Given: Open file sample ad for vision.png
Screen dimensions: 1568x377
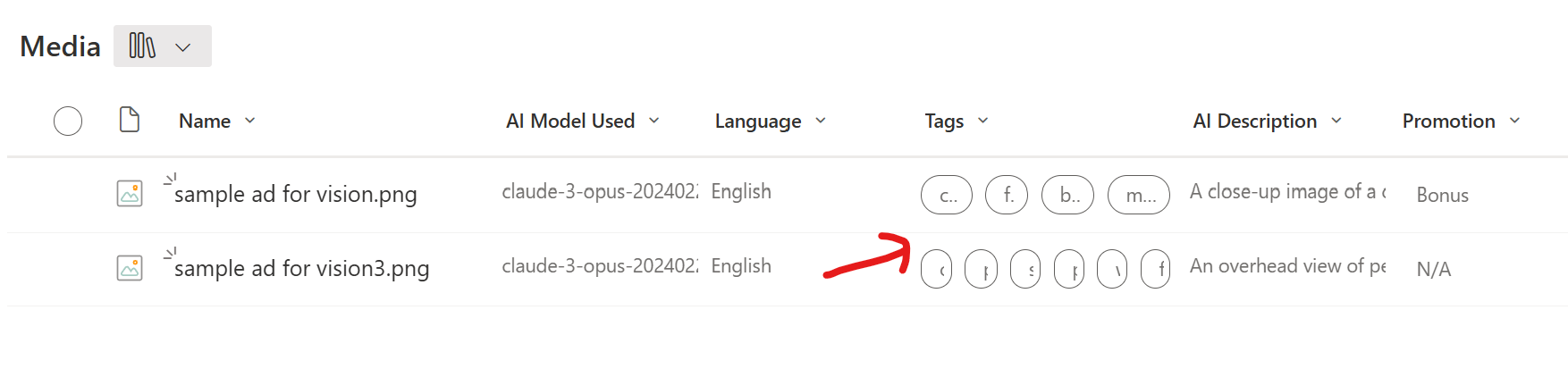Looking at the screenshot, I should point(296,194).
